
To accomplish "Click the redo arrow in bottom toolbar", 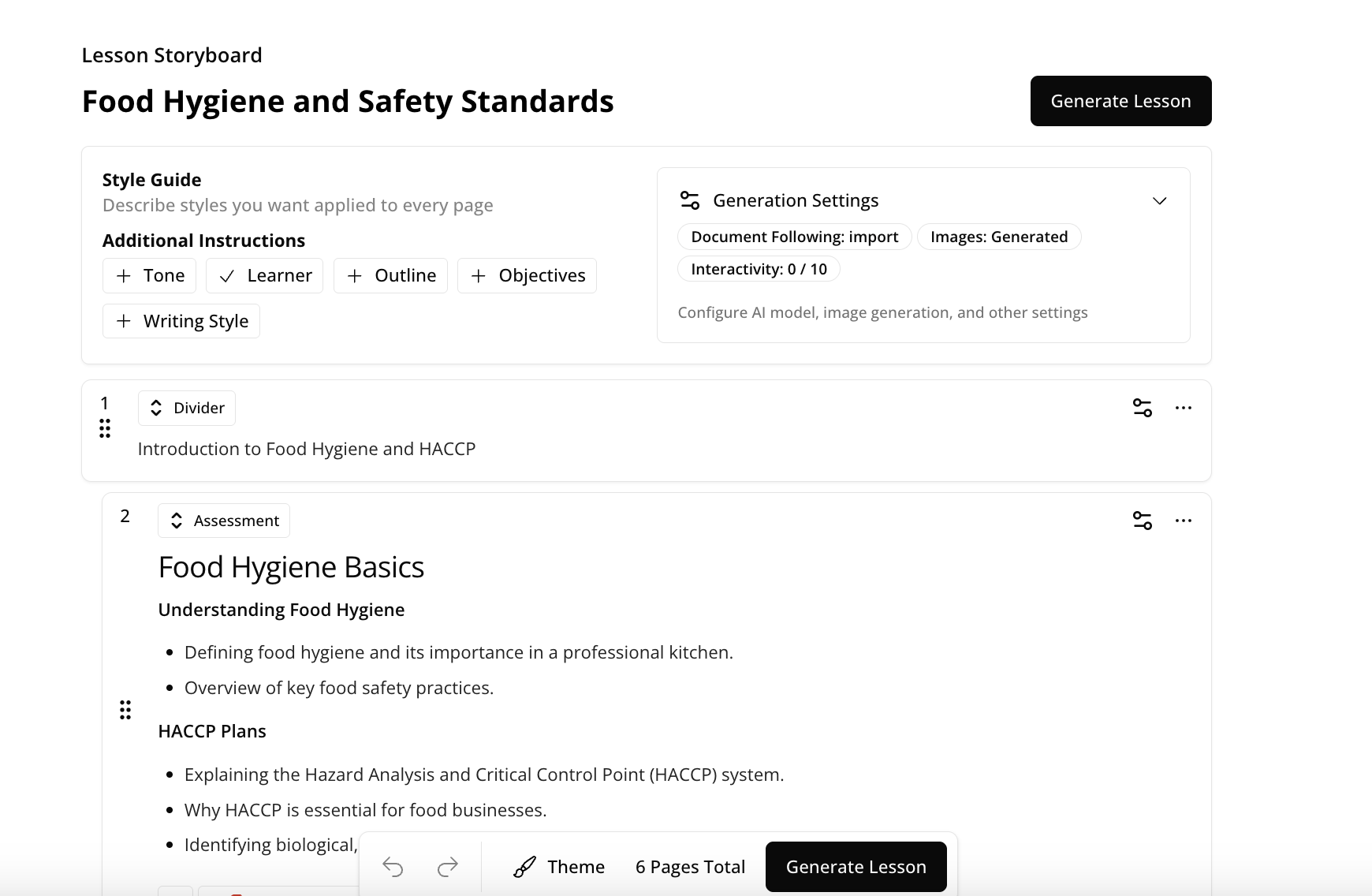I will (x=447, y=867).
